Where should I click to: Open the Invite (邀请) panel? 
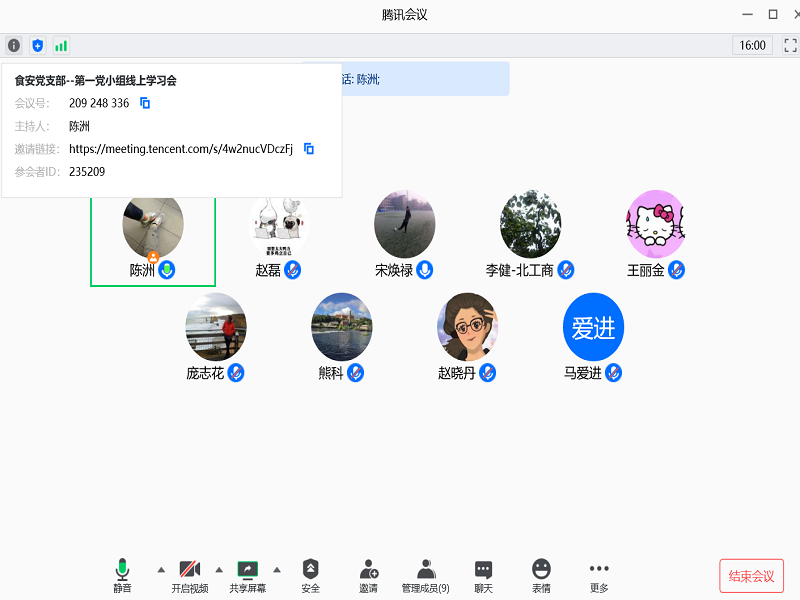tap(368, 575)
